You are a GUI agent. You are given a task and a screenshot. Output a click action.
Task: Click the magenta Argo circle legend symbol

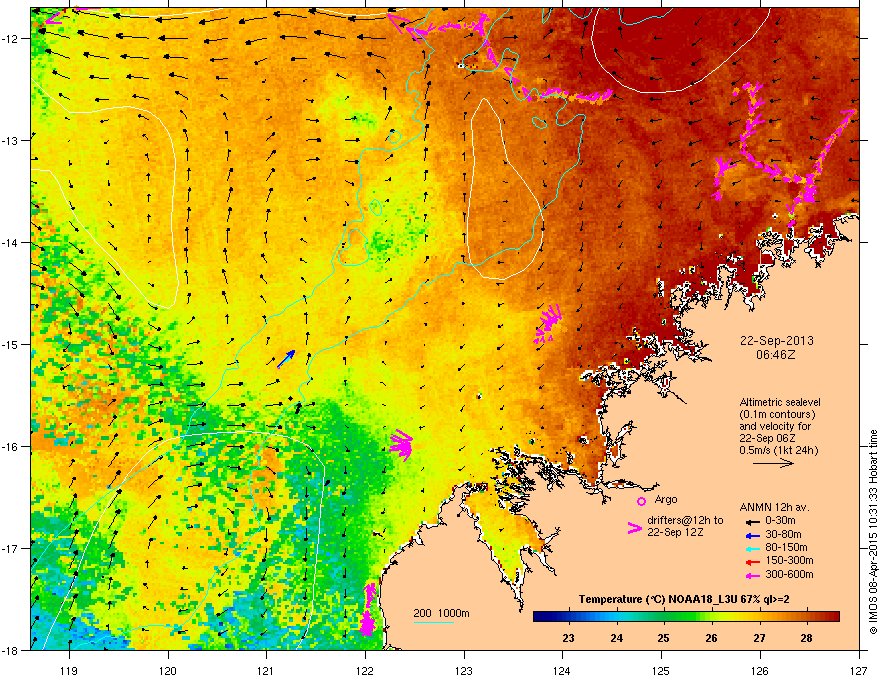pyautogui.click(x=641, y=501)
